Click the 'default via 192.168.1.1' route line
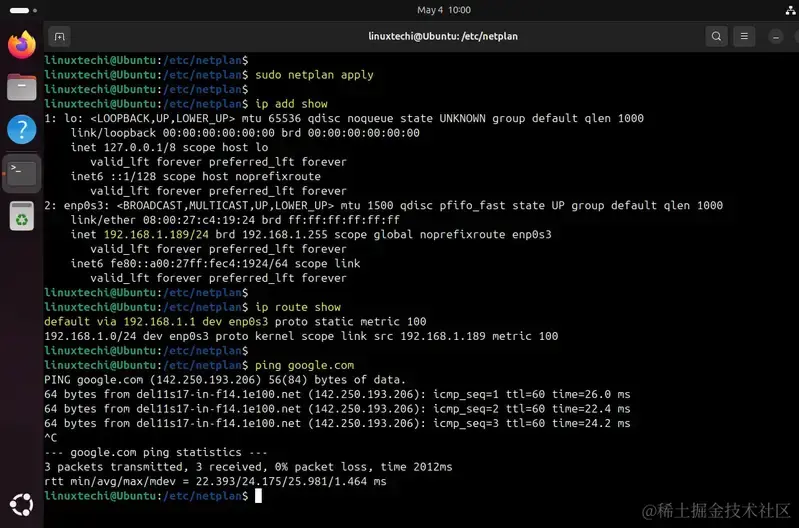The width and height of the screenshot is (799, 528). click(235, 322)
